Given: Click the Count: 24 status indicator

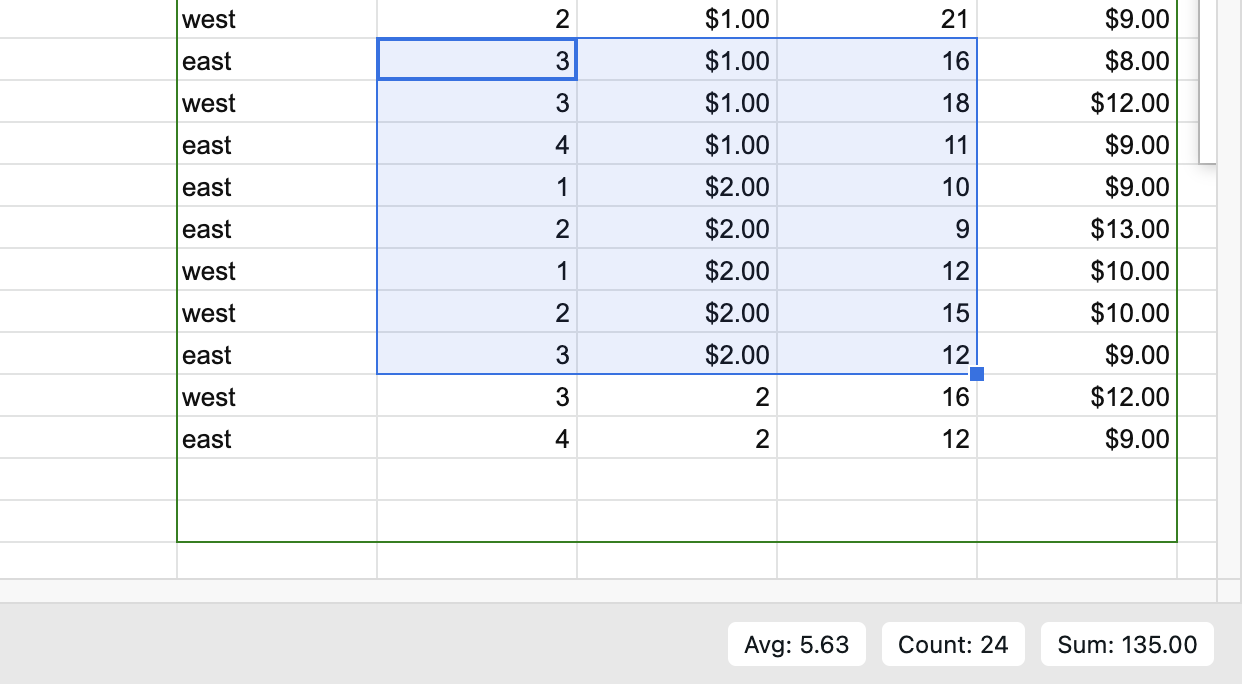Looking at the screenshot, I should 952,645.
